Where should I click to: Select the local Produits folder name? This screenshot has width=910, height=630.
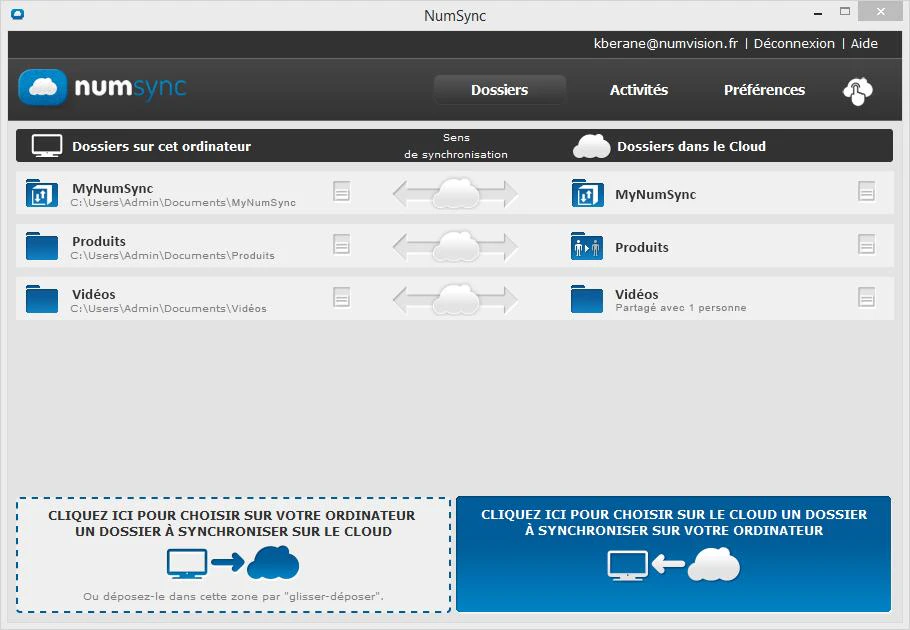click(99, 241)
